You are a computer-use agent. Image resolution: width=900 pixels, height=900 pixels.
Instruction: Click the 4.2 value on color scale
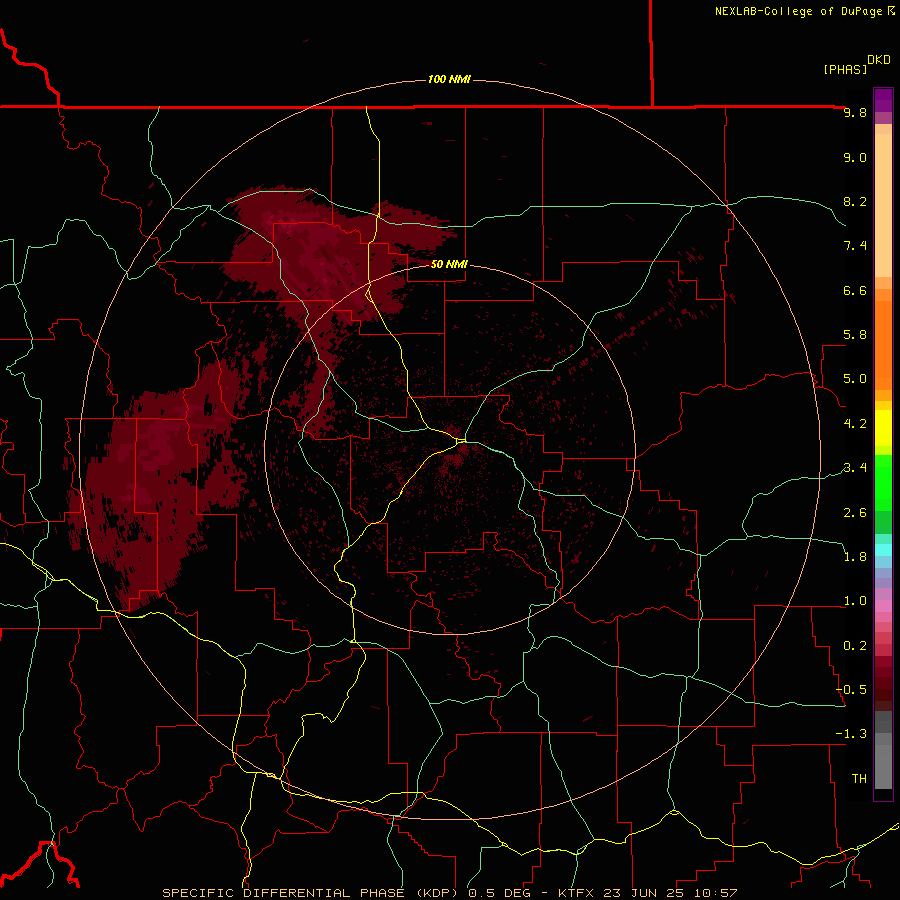coord(855,424)
